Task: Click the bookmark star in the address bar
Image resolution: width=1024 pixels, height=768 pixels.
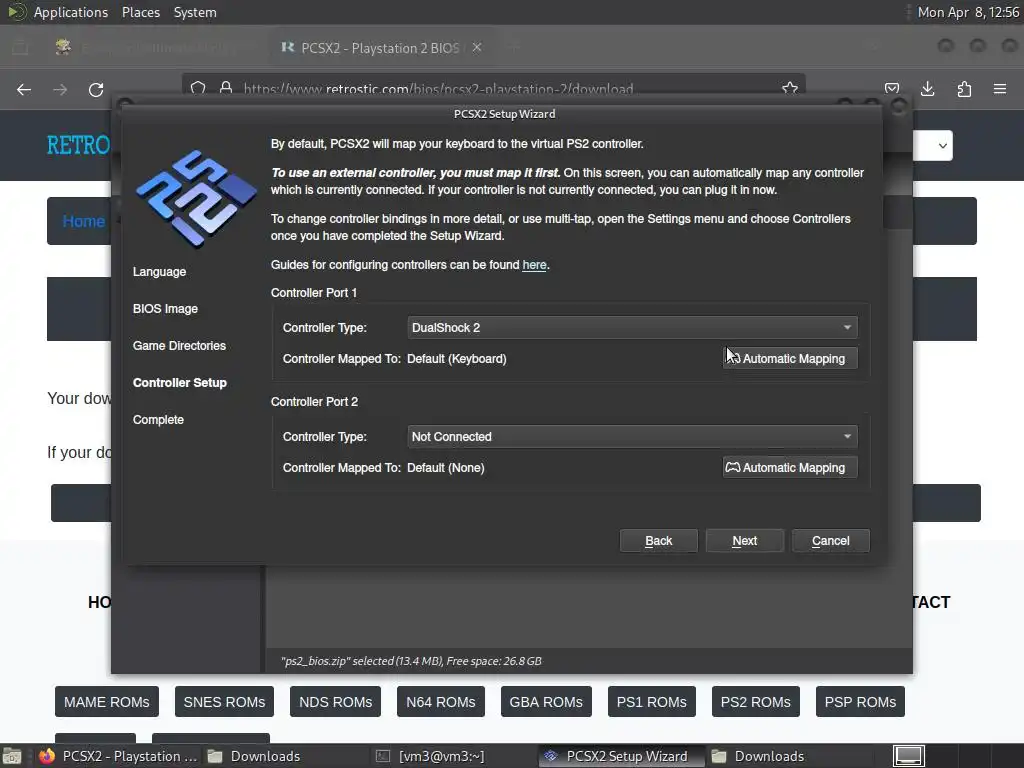Action: click(790, 89)
